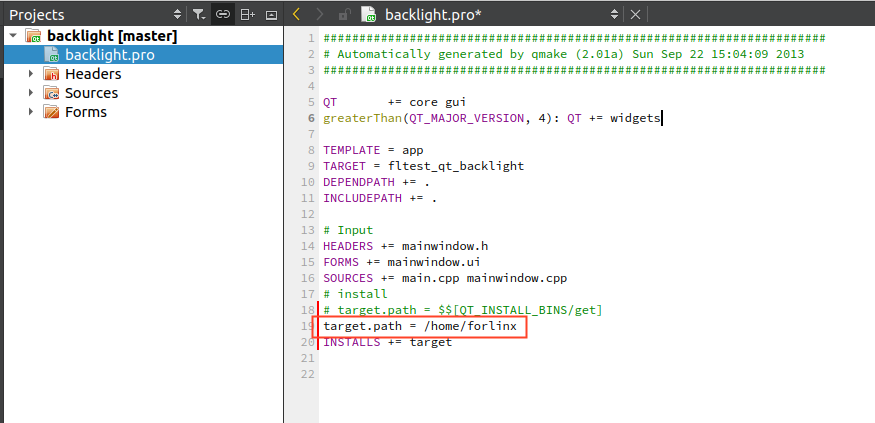
Task: Toggle synchronize with editor link icon
Action: coord(222,15)
